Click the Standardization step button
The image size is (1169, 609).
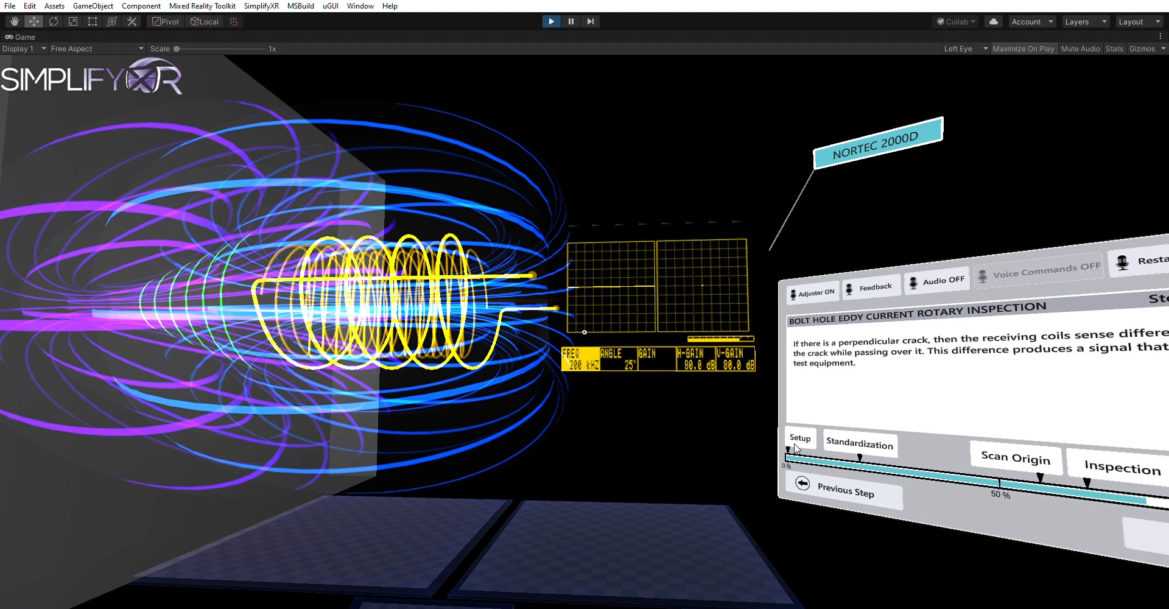(x=859, y=444)
